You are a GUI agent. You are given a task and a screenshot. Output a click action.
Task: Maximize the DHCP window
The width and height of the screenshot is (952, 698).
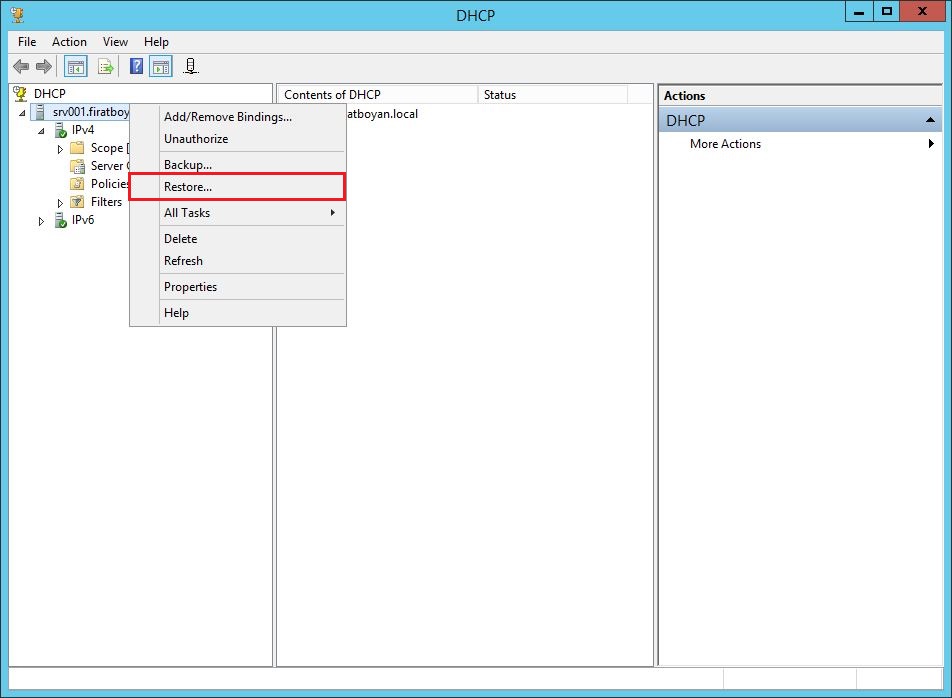coord(886,12)
